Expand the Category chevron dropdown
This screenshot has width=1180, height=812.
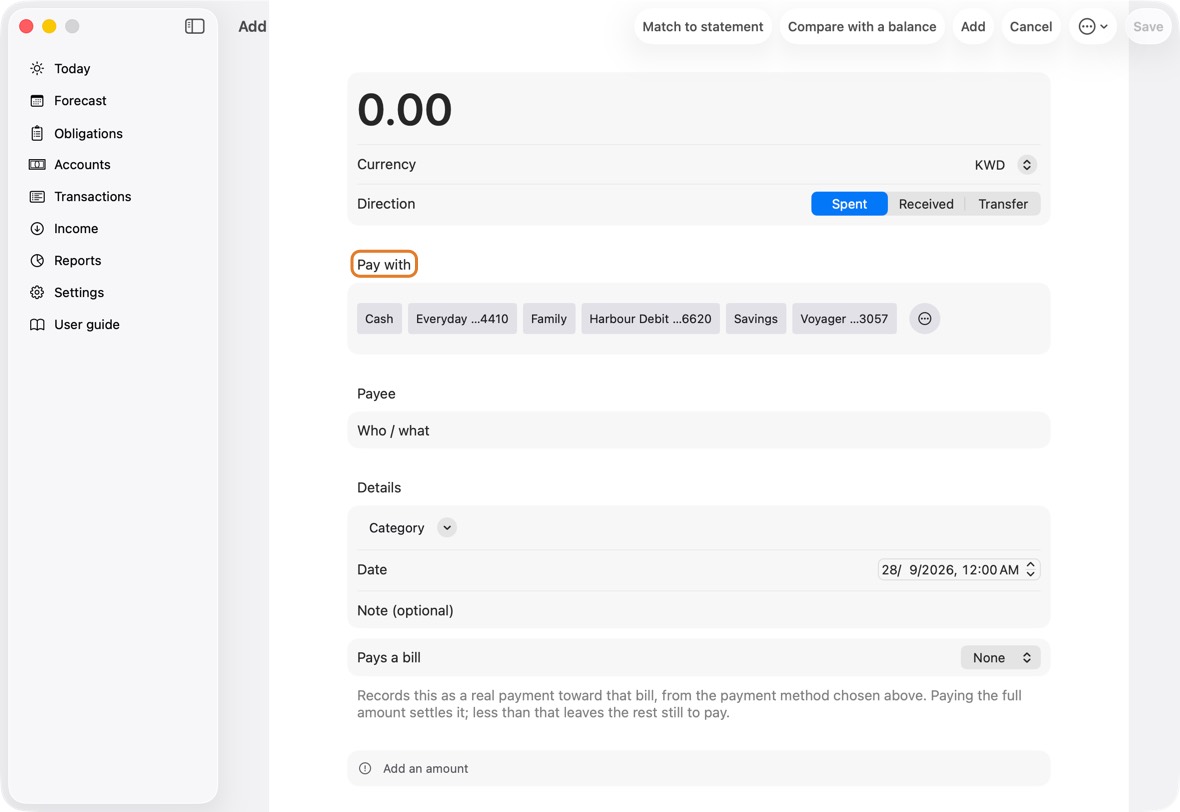point(447,528)
